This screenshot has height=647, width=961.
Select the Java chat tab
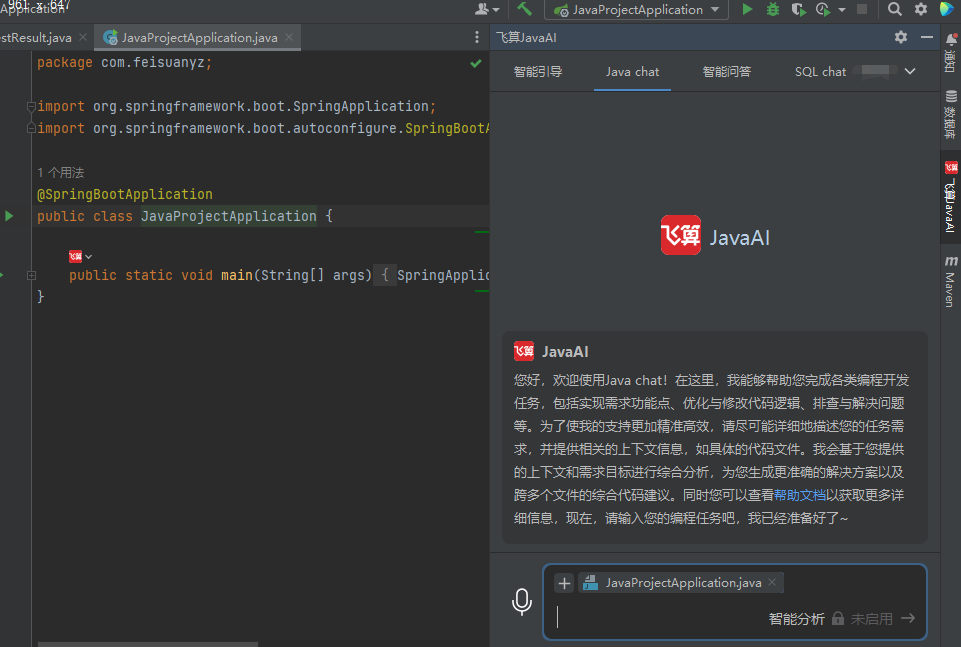coord(632,72)
